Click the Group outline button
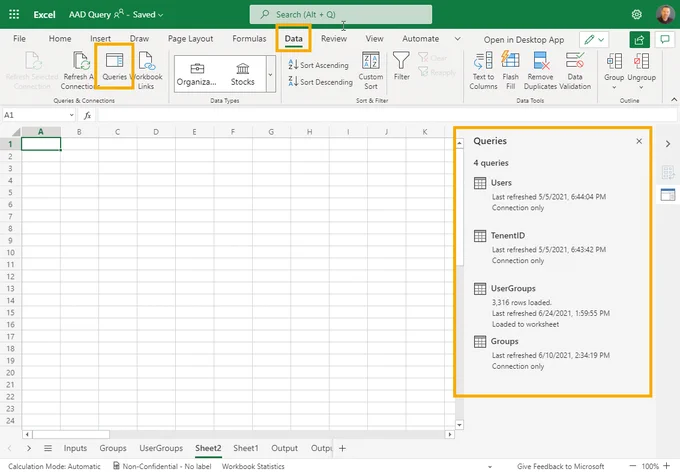 pos(614,66)
